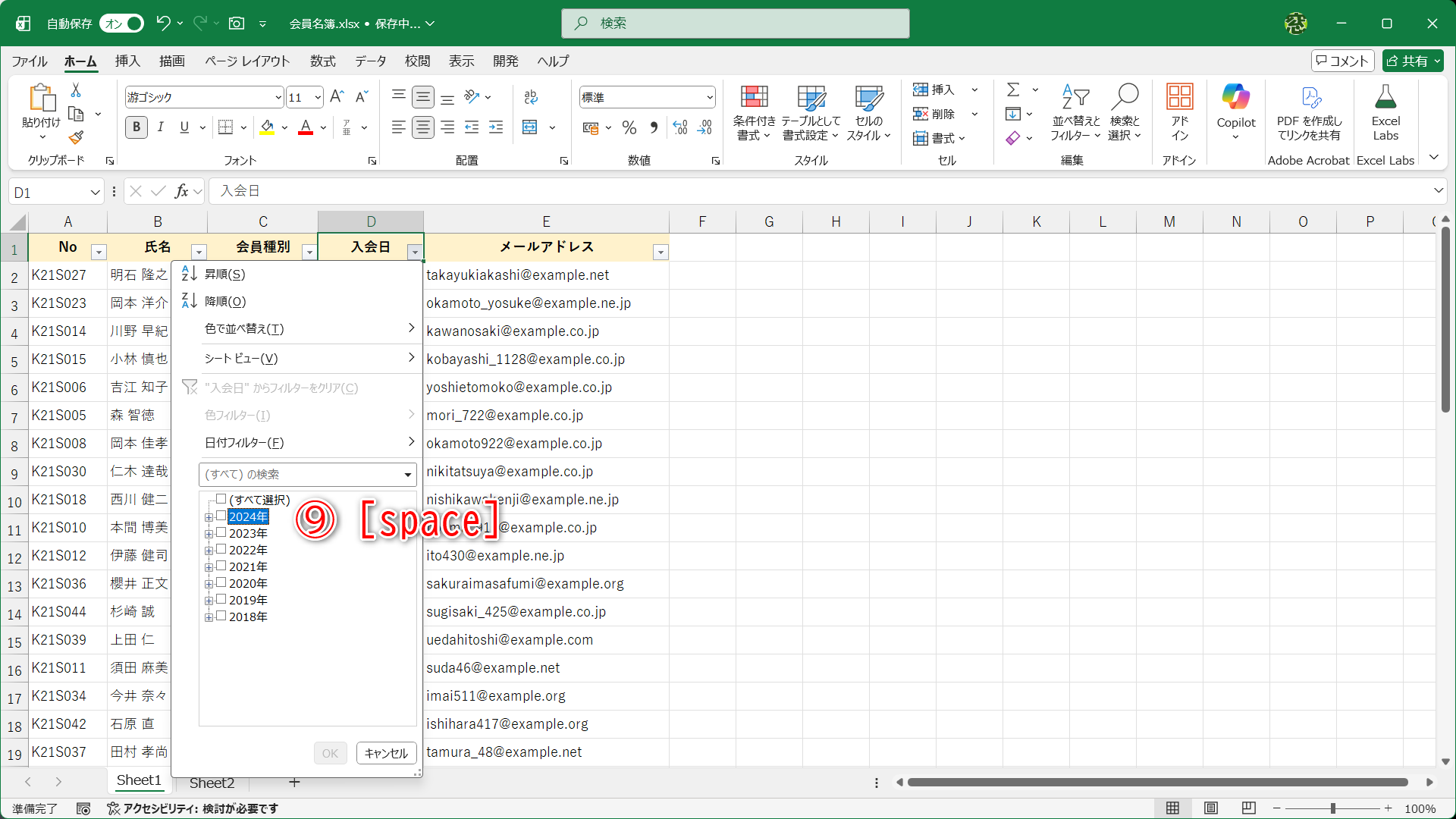
Task: Open the データ ribbon tab
Action: 370,61
